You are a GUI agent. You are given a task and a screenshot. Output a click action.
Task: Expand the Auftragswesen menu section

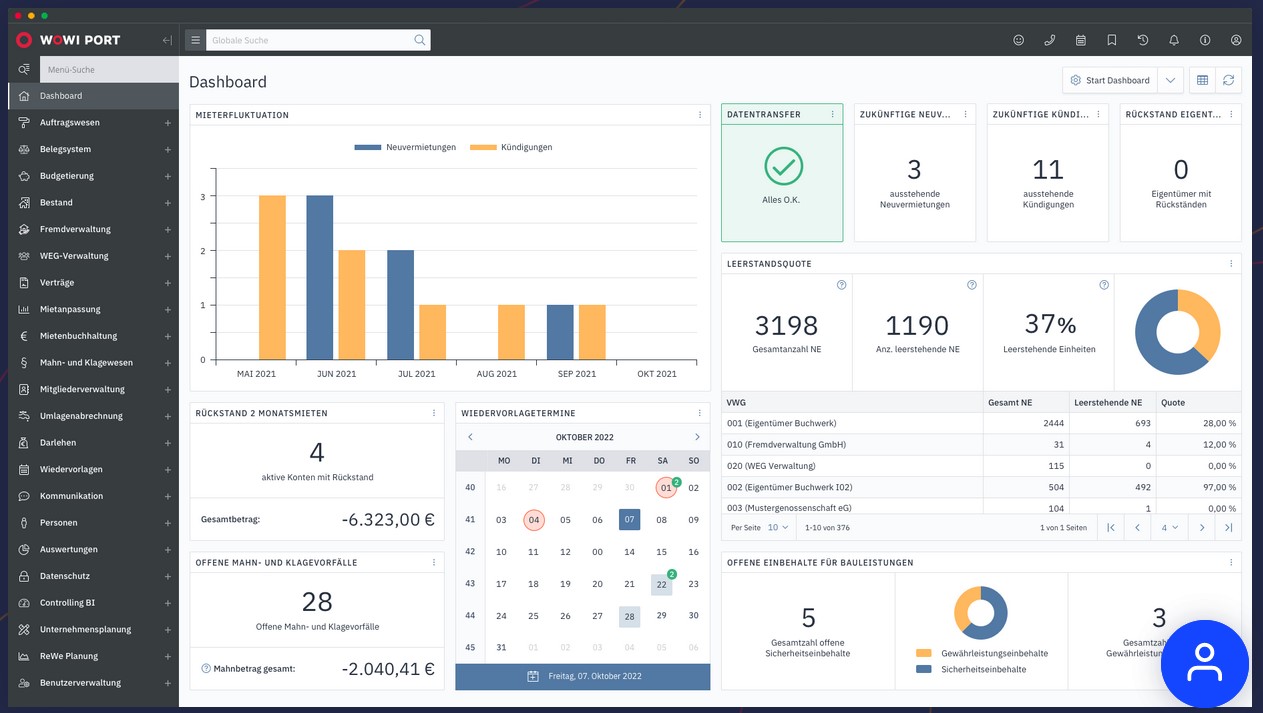pyautogui.click(x=168, y=123)
